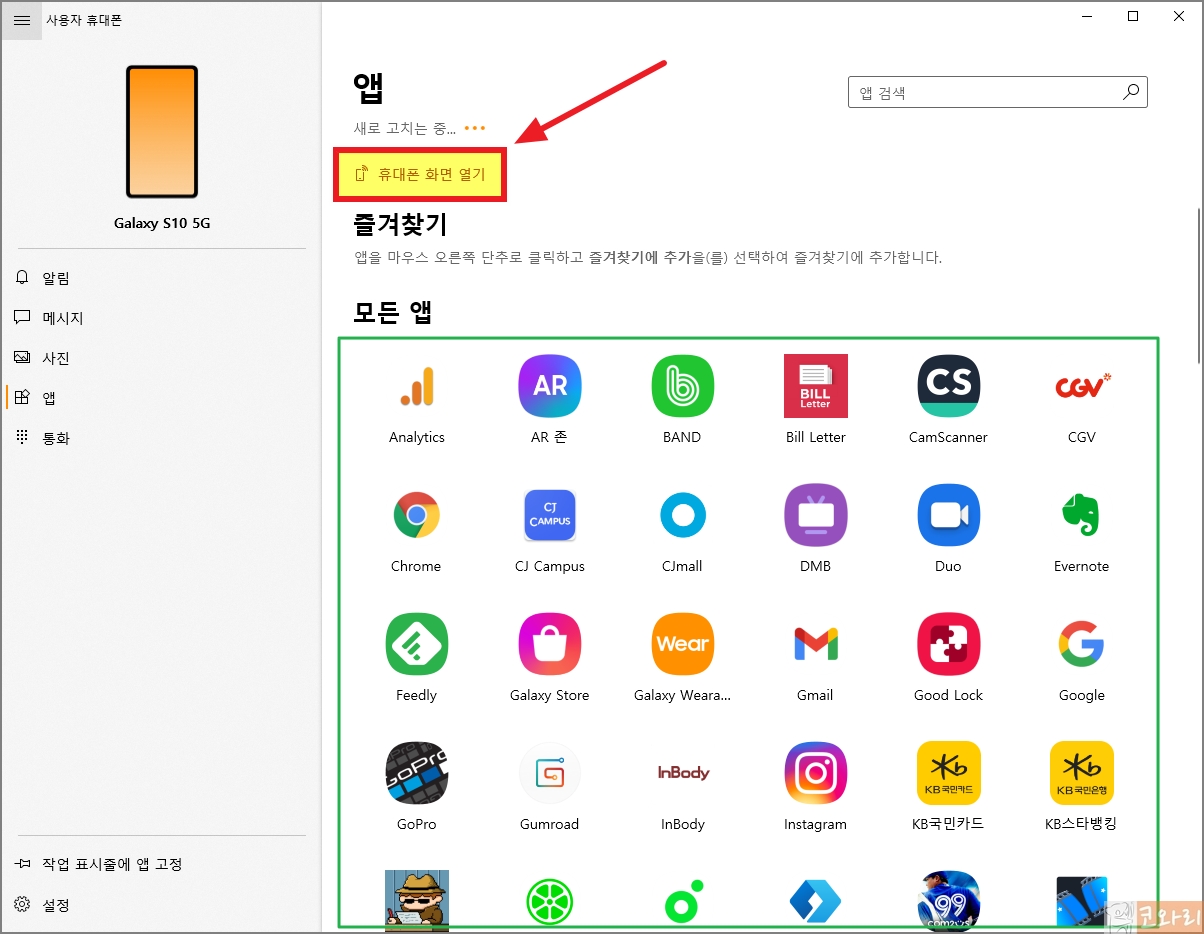Launch the Evernote app icon

1082,515
